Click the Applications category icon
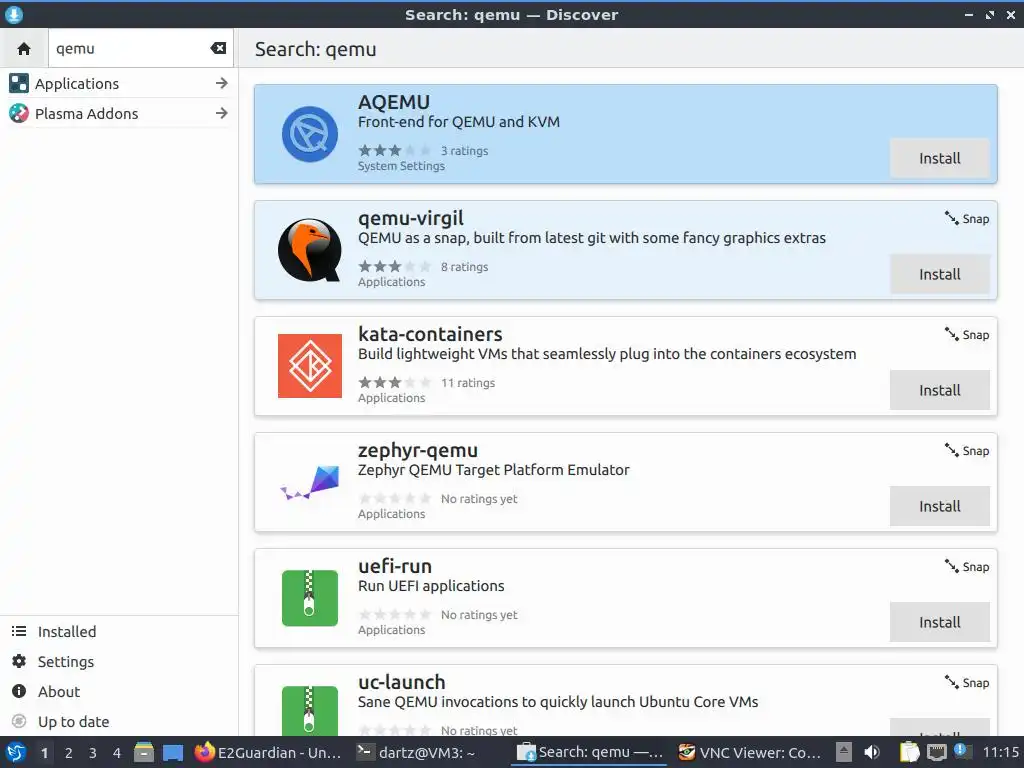This screenshot has height=768, width=1024. [19, 84]
